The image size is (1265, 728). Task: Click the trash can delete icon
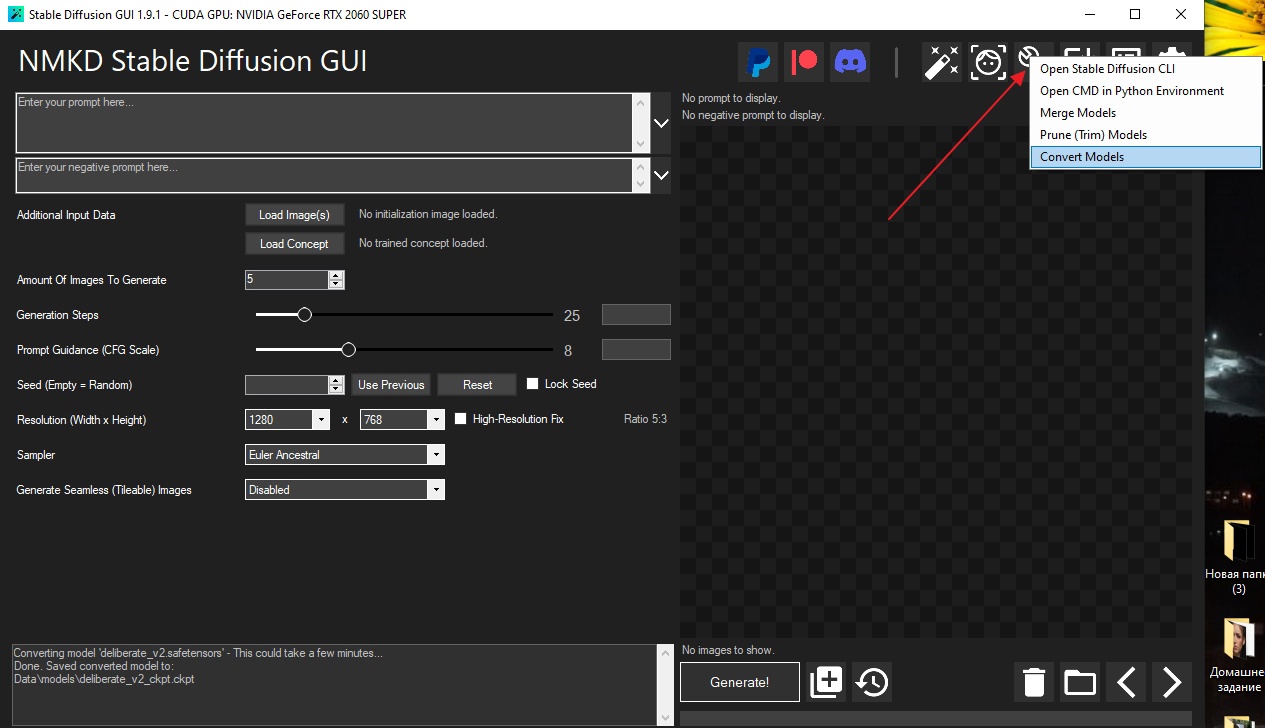coord(1034,683)
